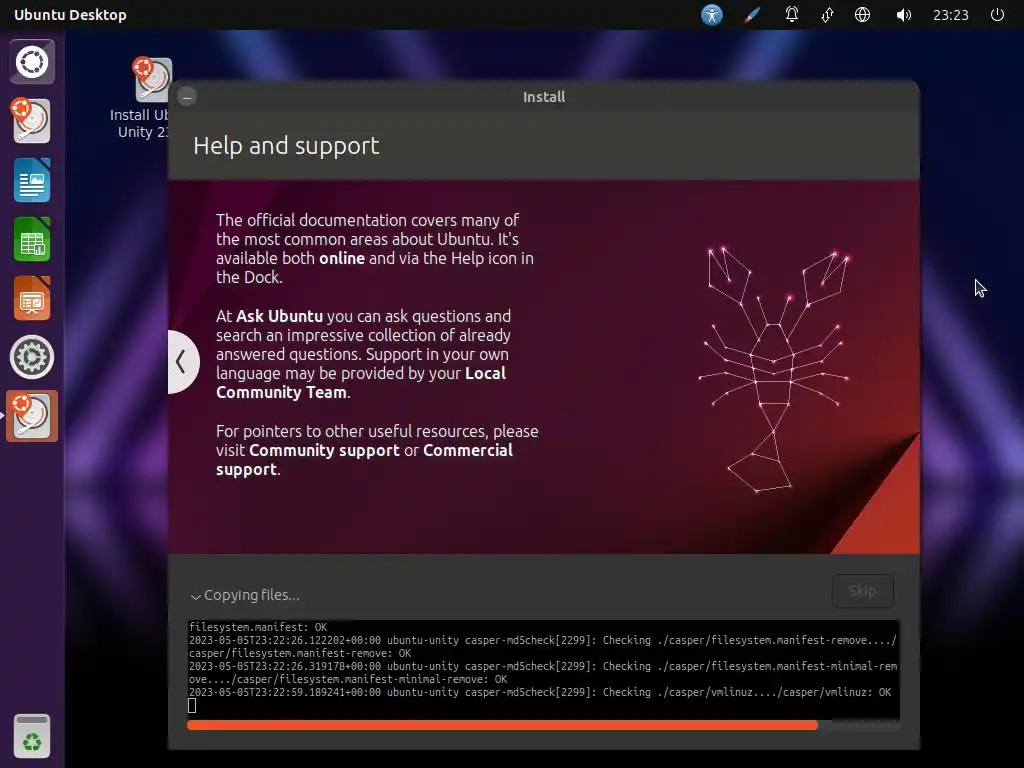This screenshot has width=1024, height=768.
Task: Launch LibreOffice Writer from the dock
Action: 32,180
